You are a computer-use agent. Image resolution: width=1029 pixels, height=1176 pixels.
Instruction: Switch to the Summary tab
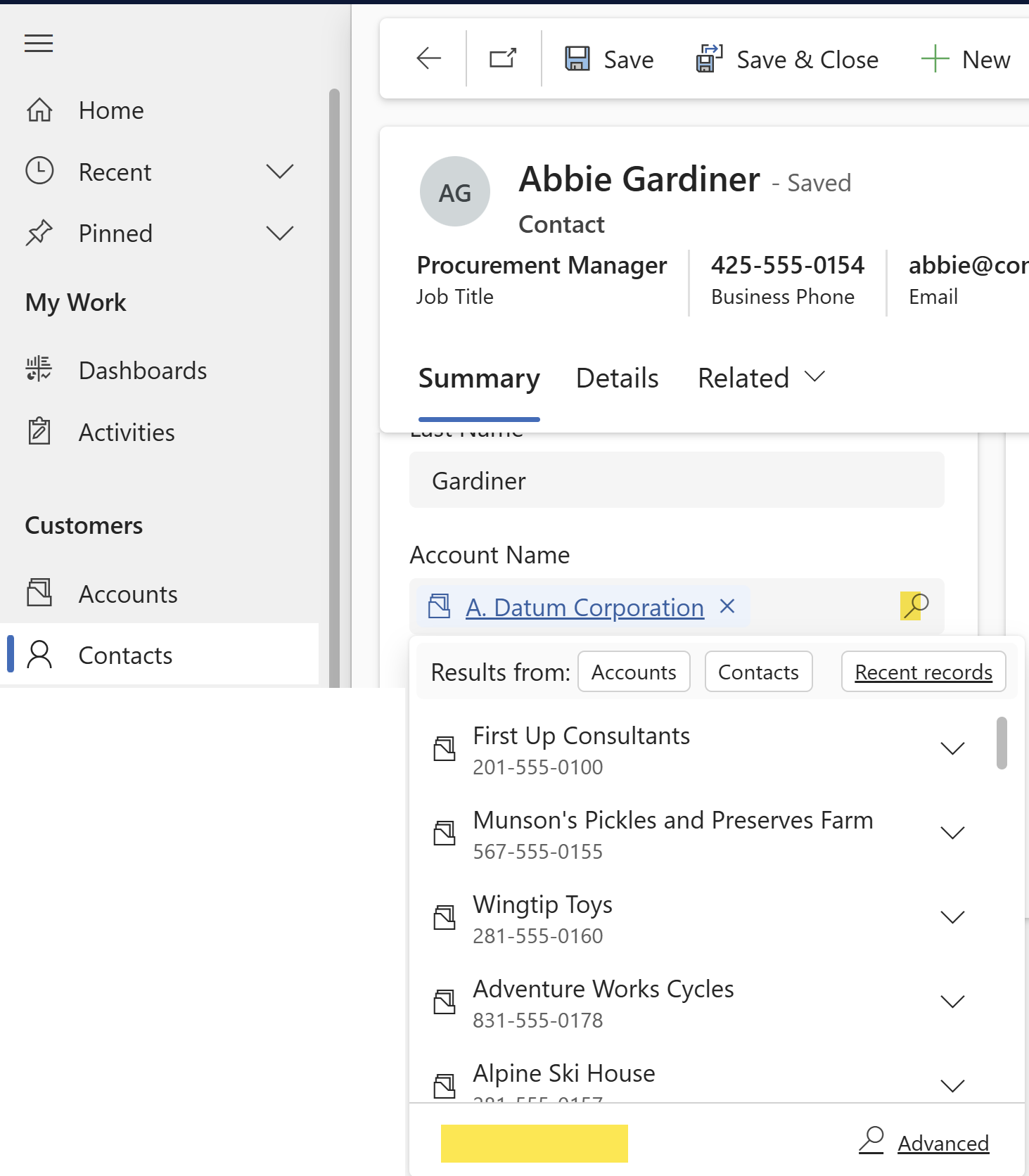[479, 378]
